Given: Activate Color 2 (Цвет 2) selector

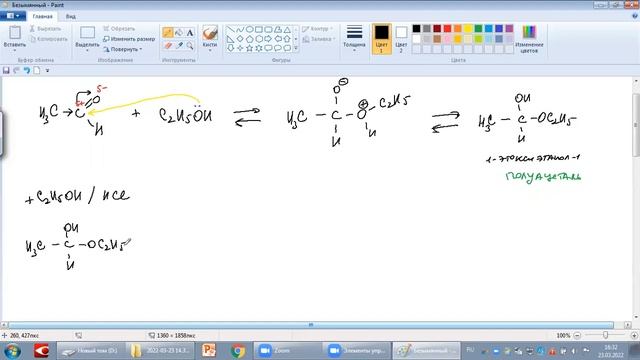Looking at the screenshot, I should 401,39.
